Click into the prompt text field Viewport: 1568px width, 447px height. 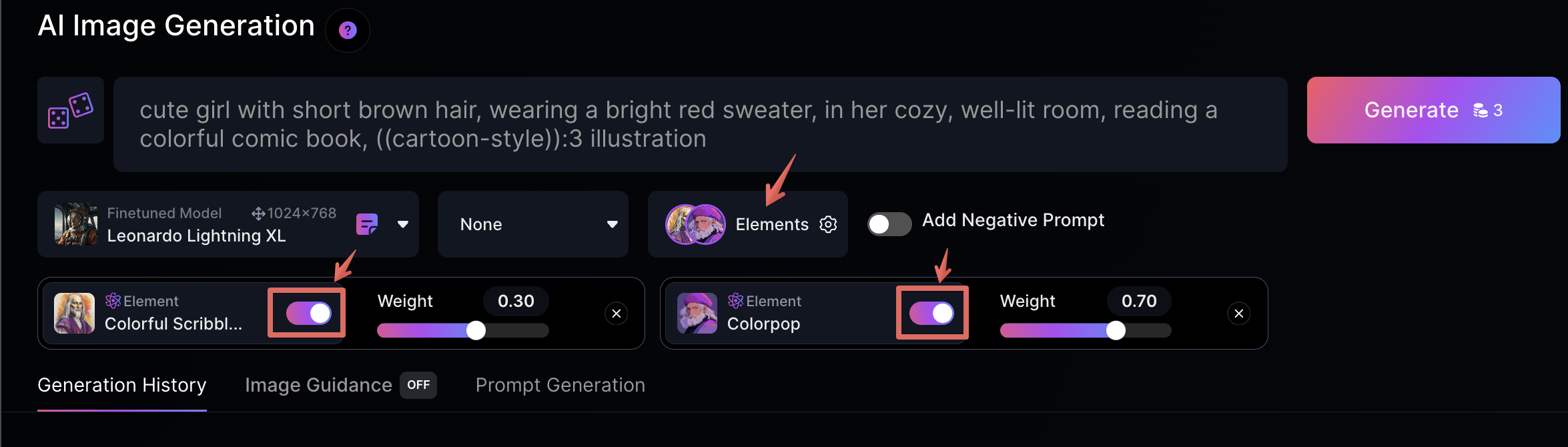[699, 124]
